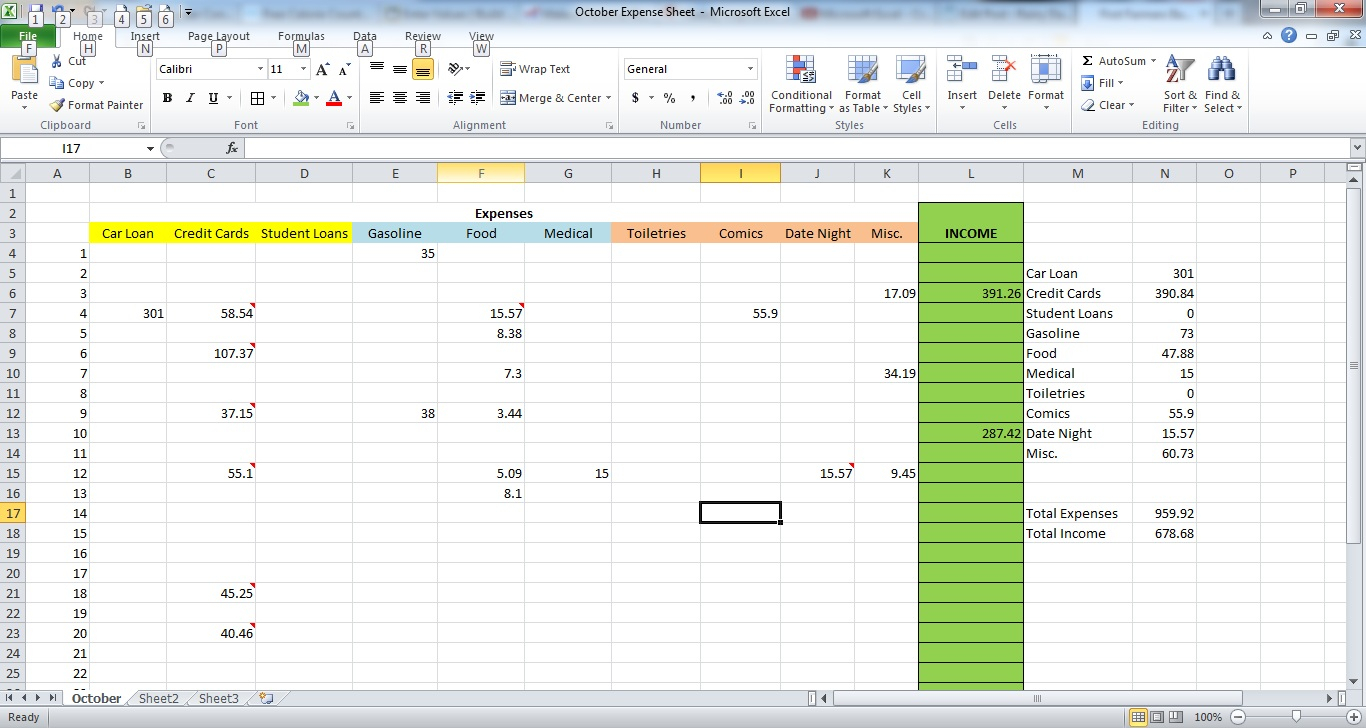Select the Sheet2 tab

(156, 698)
